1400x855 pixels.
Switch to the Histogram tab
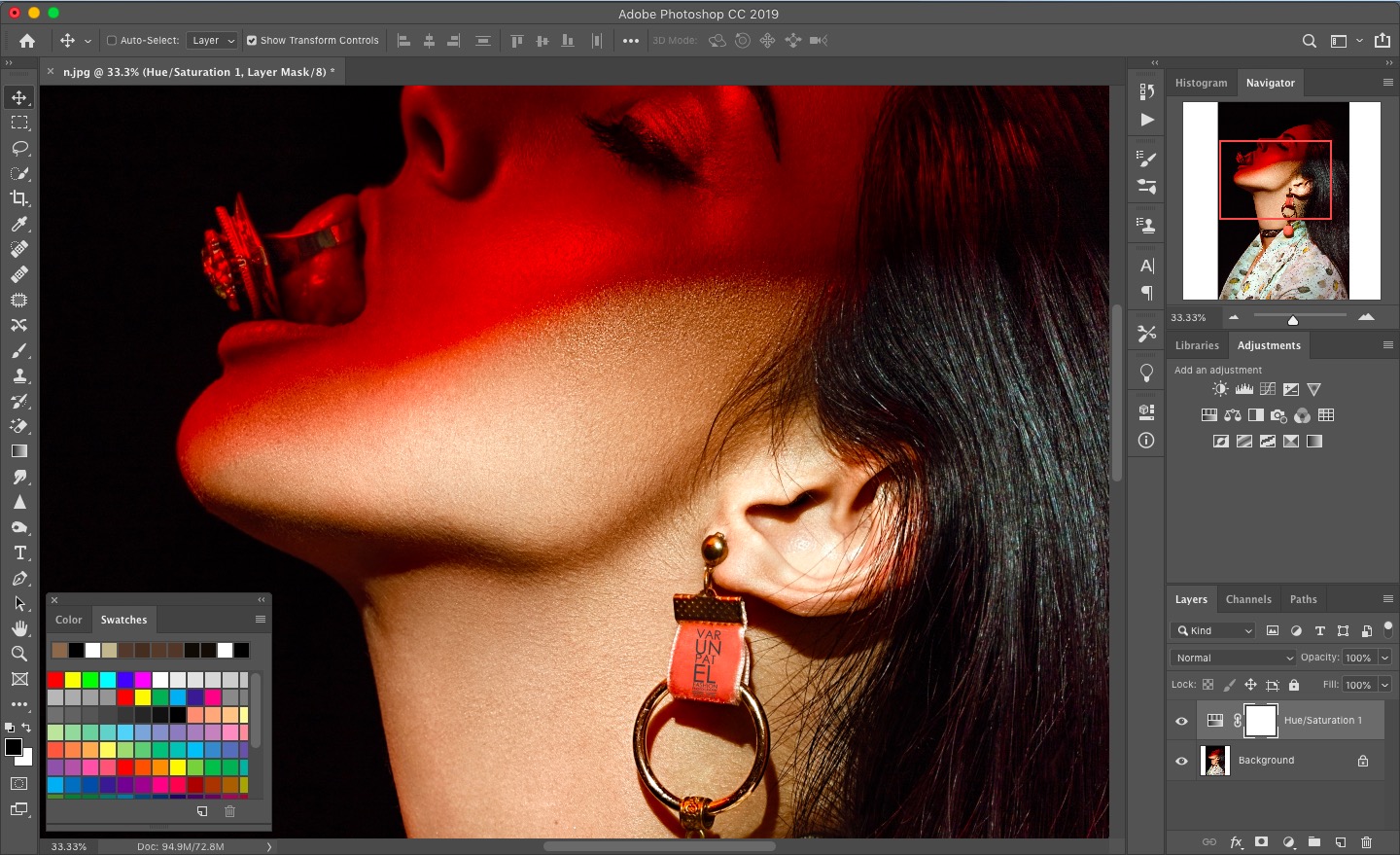click(x=1201, y=83)
